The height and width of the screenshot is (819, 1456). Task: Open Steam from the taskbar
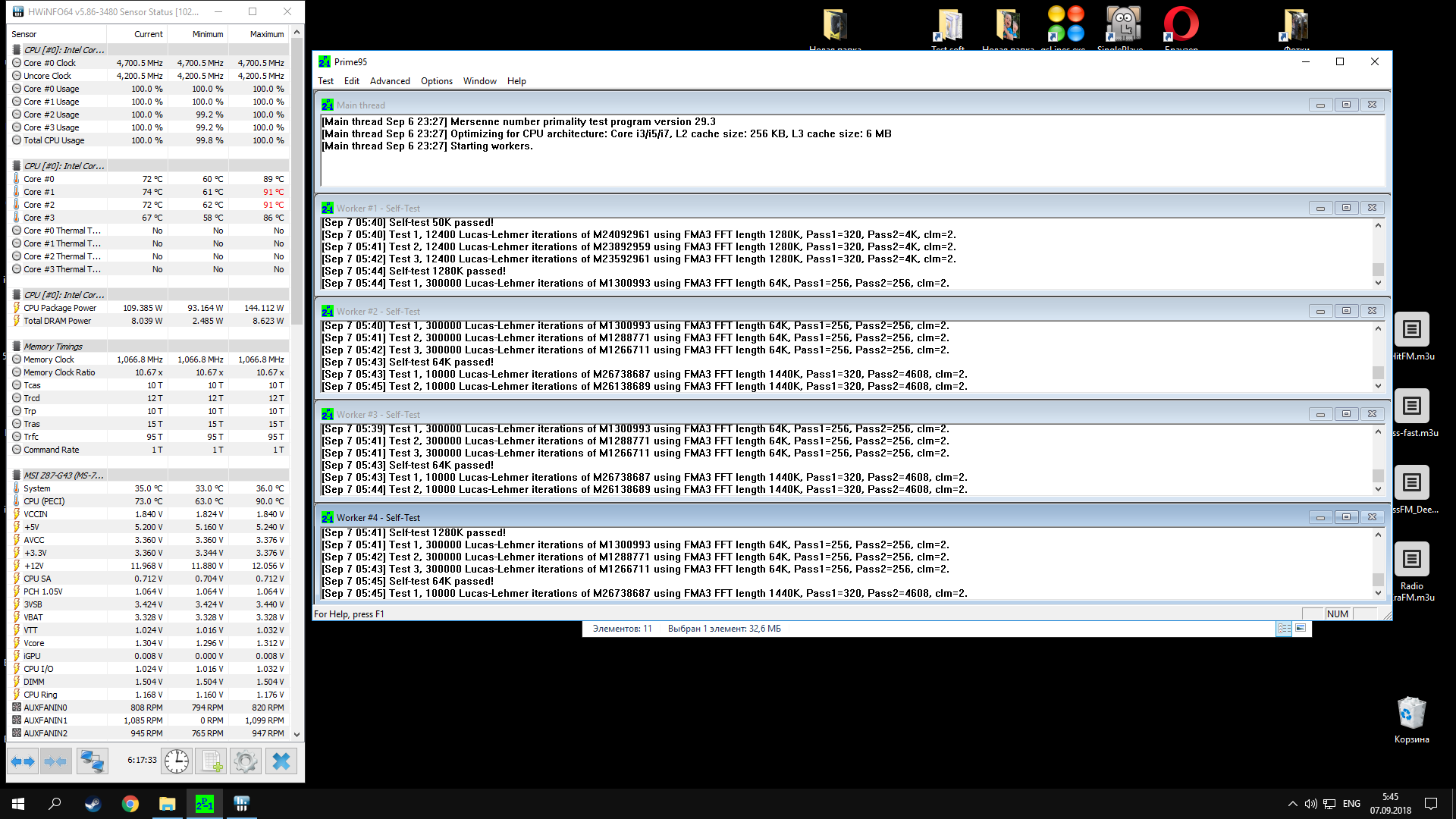coord(93,804)
